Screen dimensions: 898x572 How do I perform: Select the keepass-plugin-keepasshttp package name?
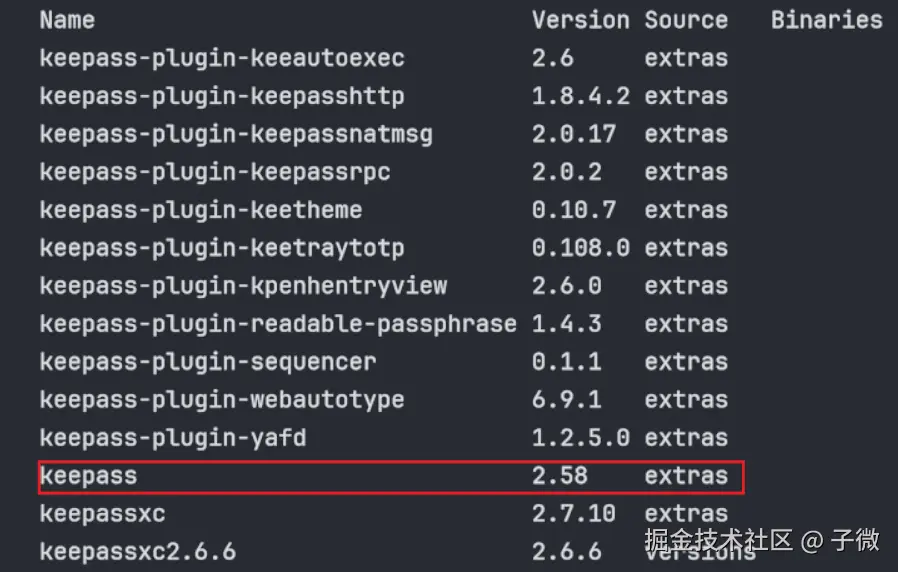(x=222, y=96)
